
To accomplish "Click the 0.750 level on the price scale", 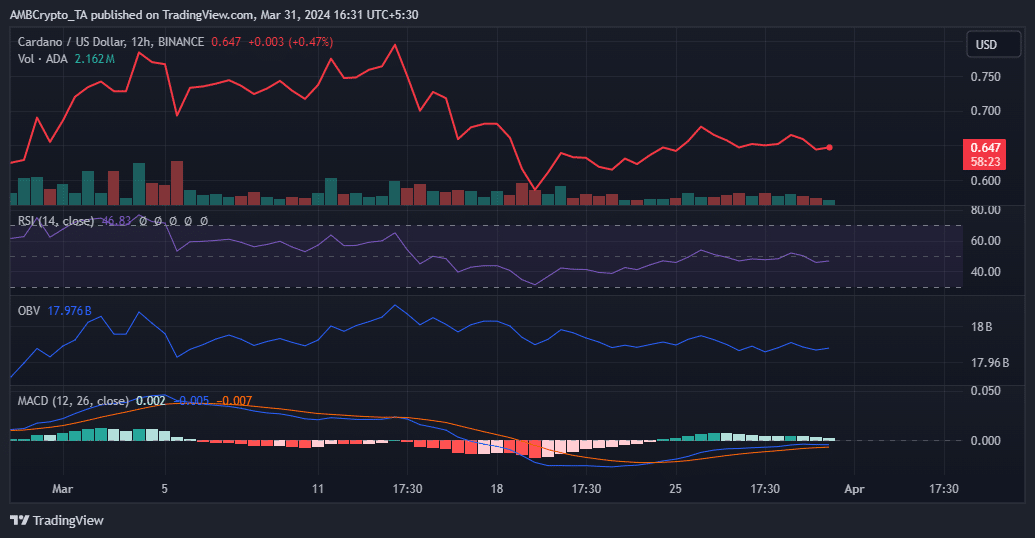I will tap(985, 76).
